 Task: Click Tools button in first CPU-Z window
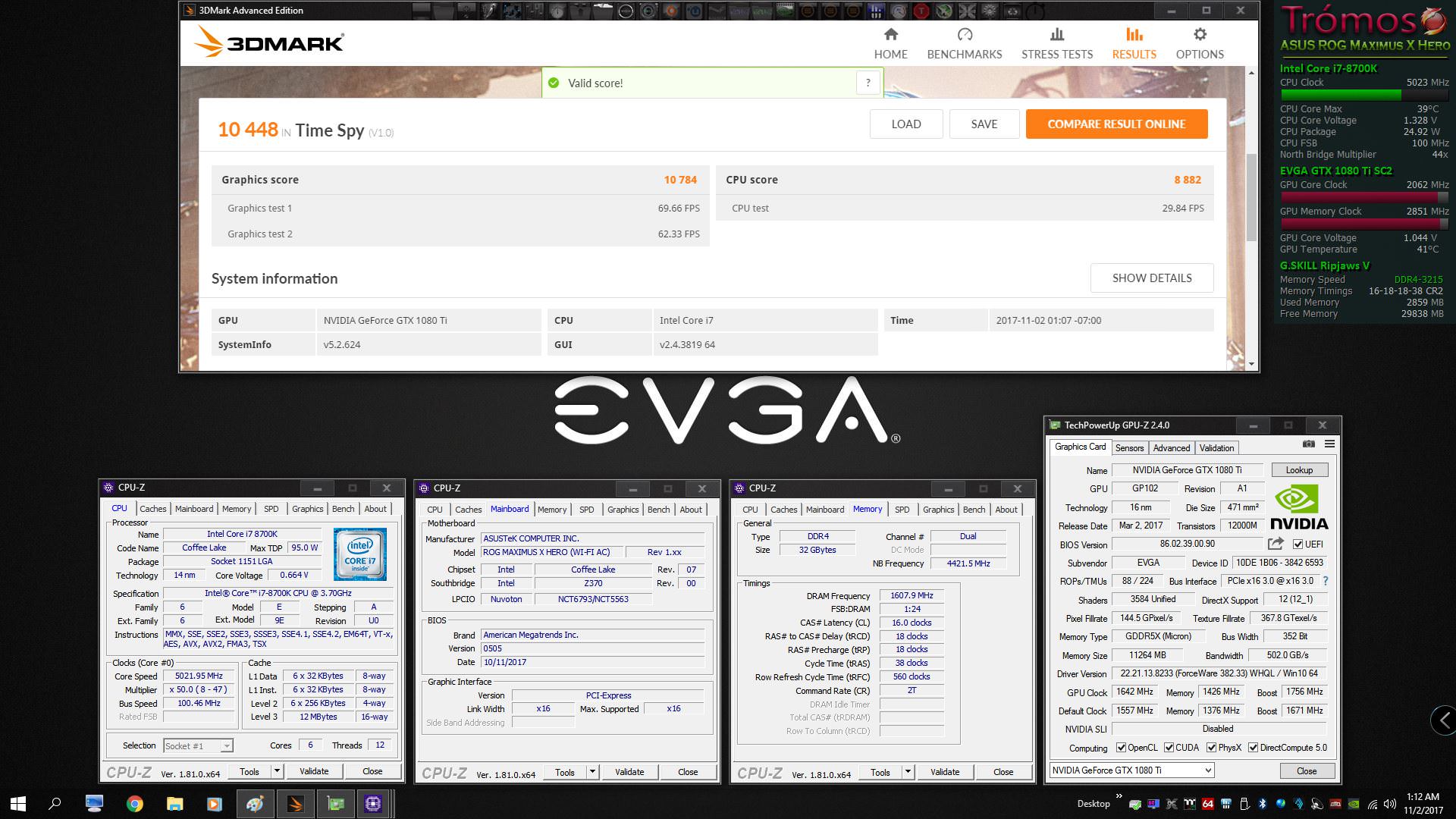point(249,771)
